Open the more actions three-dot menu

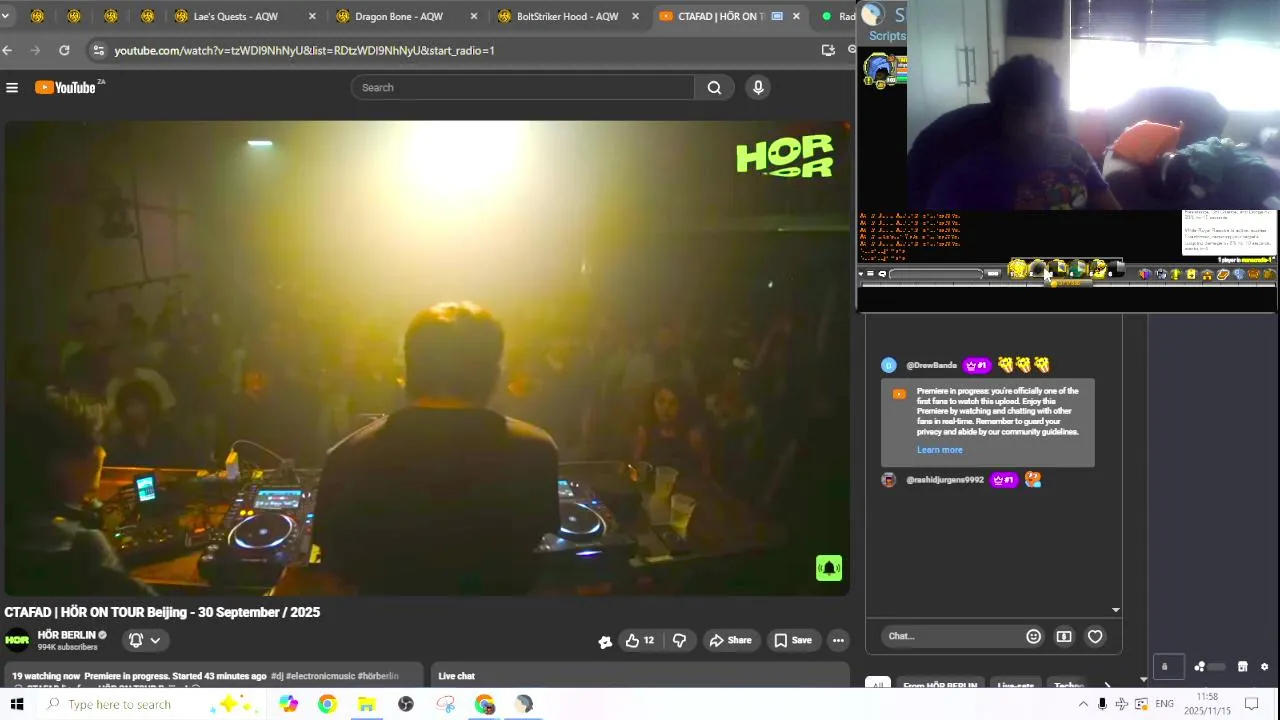(838, 640)
